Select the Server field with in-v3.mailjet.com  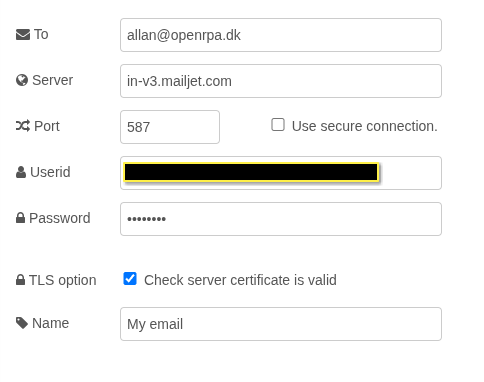coord(281,81)
